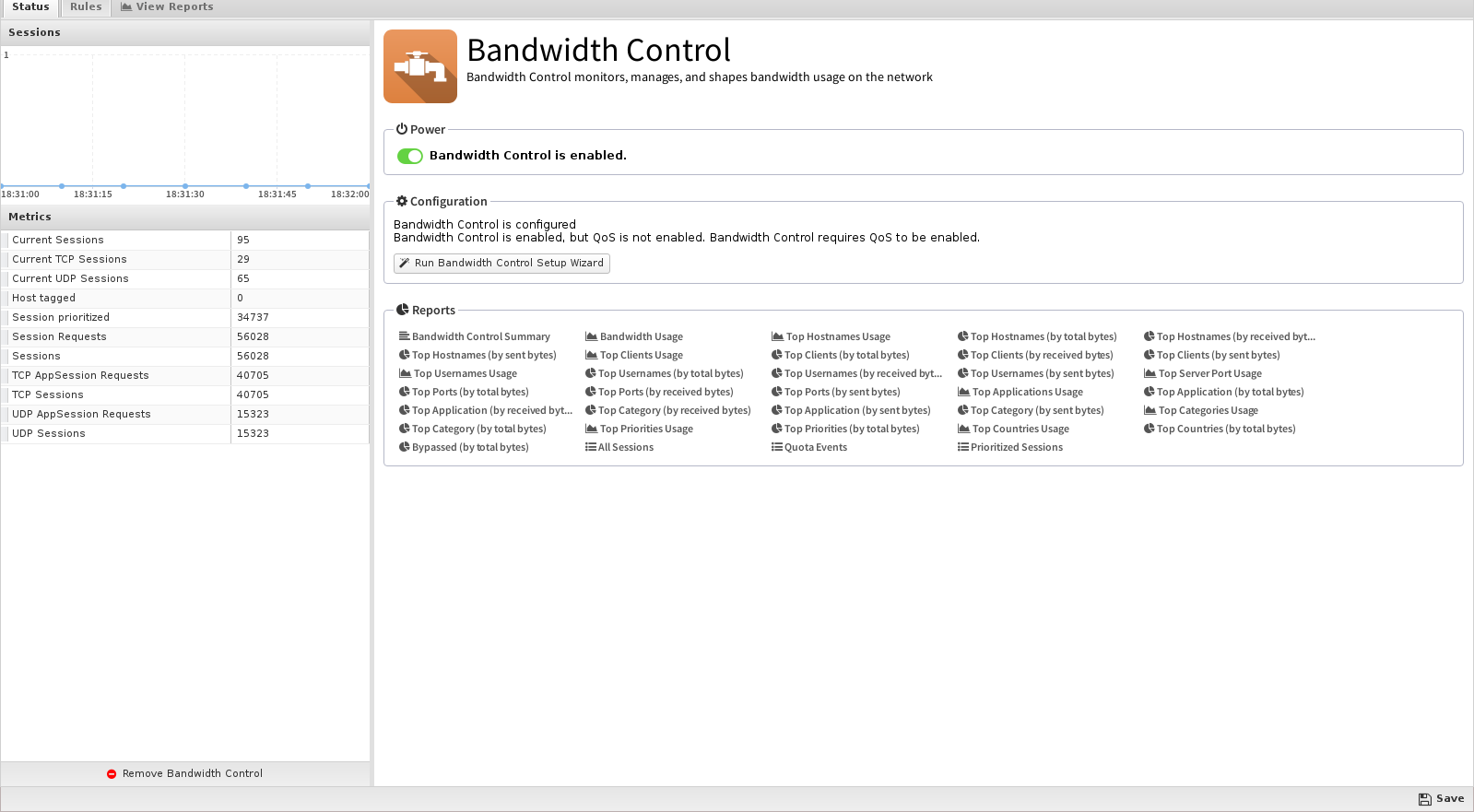Click the chart icon beside Bandwidth Usage
Image resolution: width=1474 pixels, height=812 pixels.
point(591,336)
